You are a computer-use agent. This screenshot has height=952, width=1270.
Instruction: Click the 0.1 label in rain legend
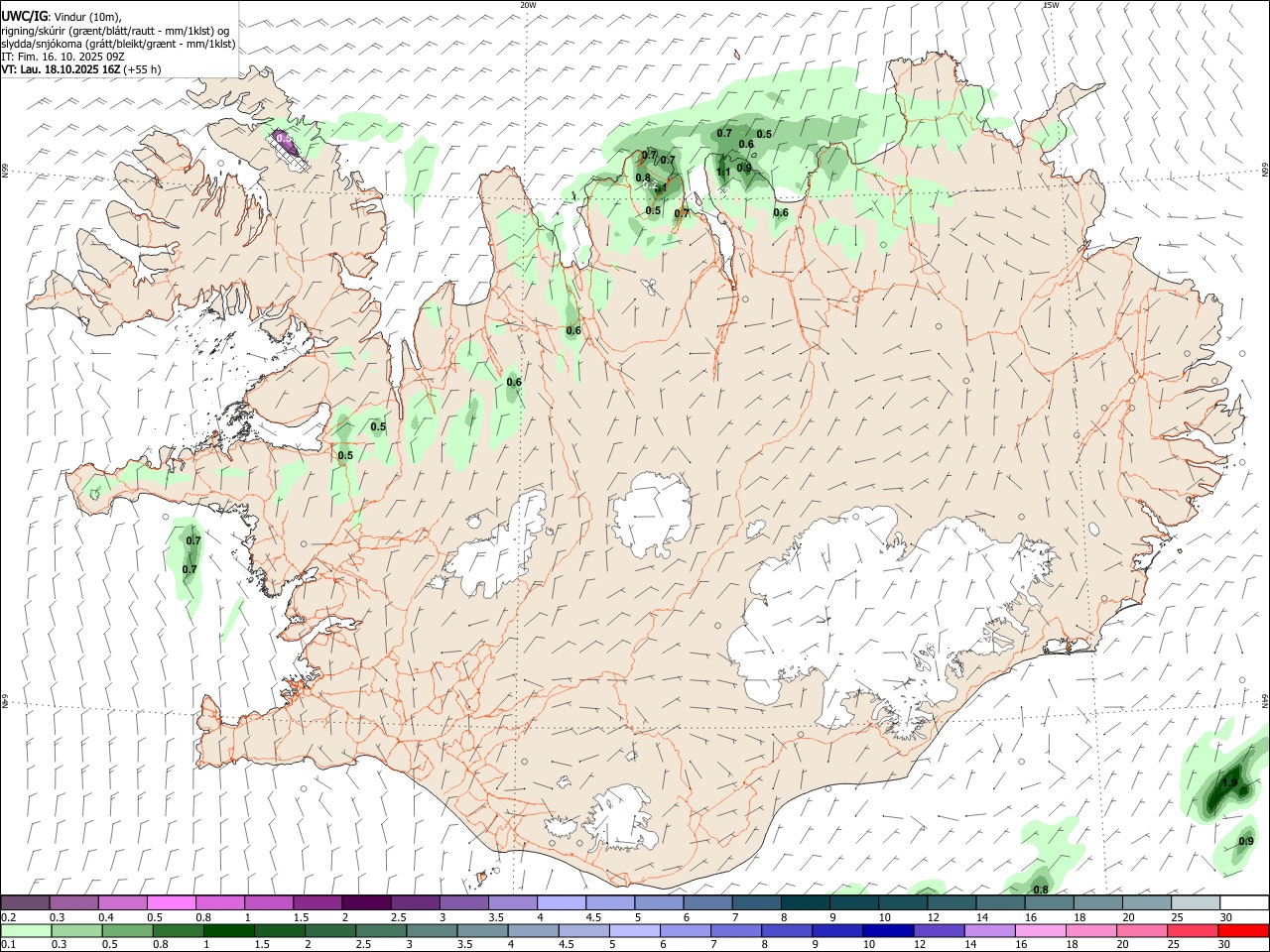click(x=8, y=944)
